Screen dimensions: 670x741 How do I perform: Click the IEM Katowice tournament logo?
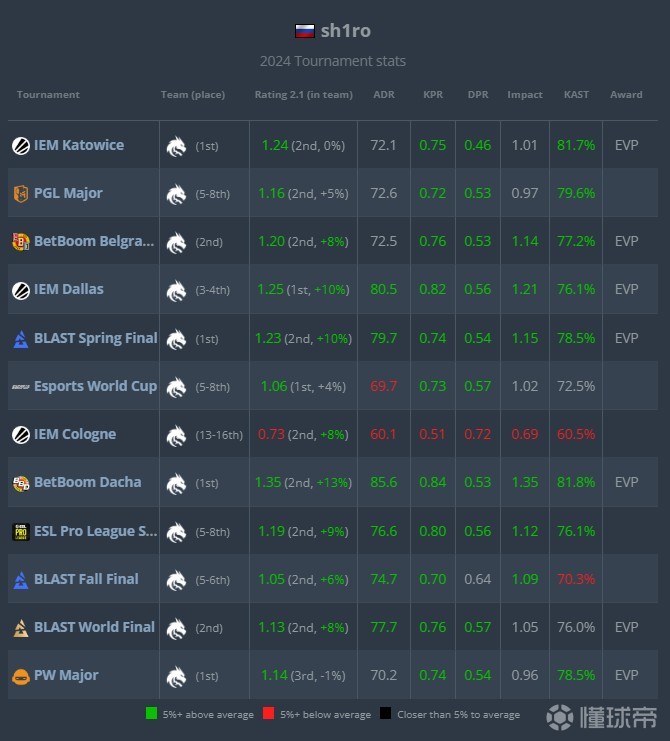pyautogui.click(x=20, y=145)
